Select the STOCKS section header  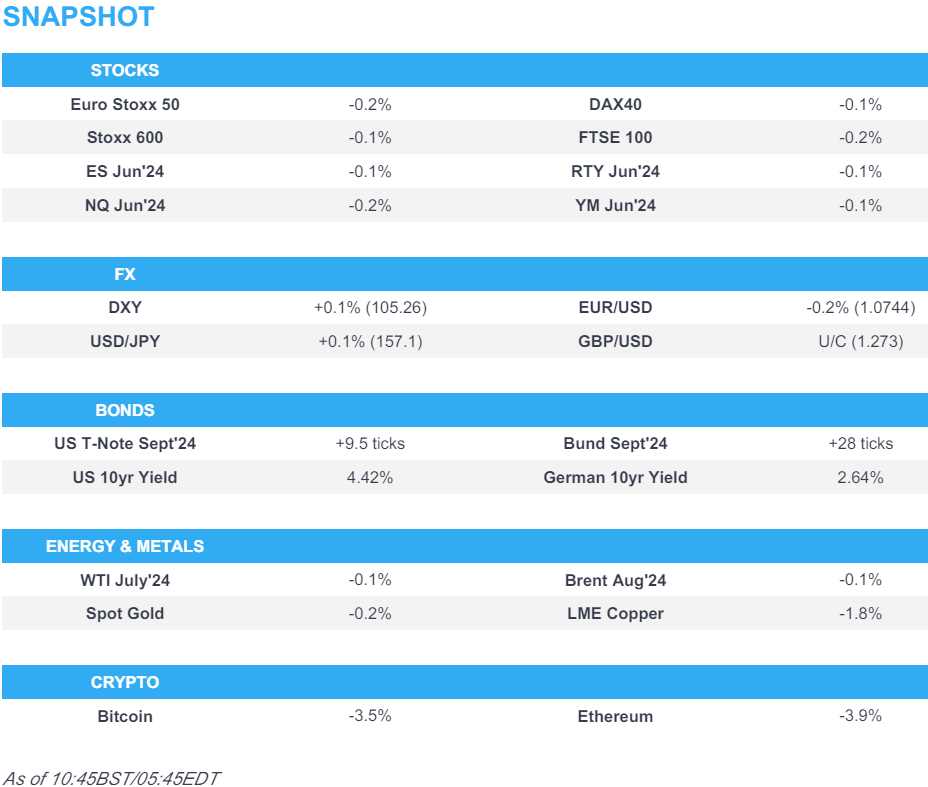pyautogui.click(x=125, y=70)
